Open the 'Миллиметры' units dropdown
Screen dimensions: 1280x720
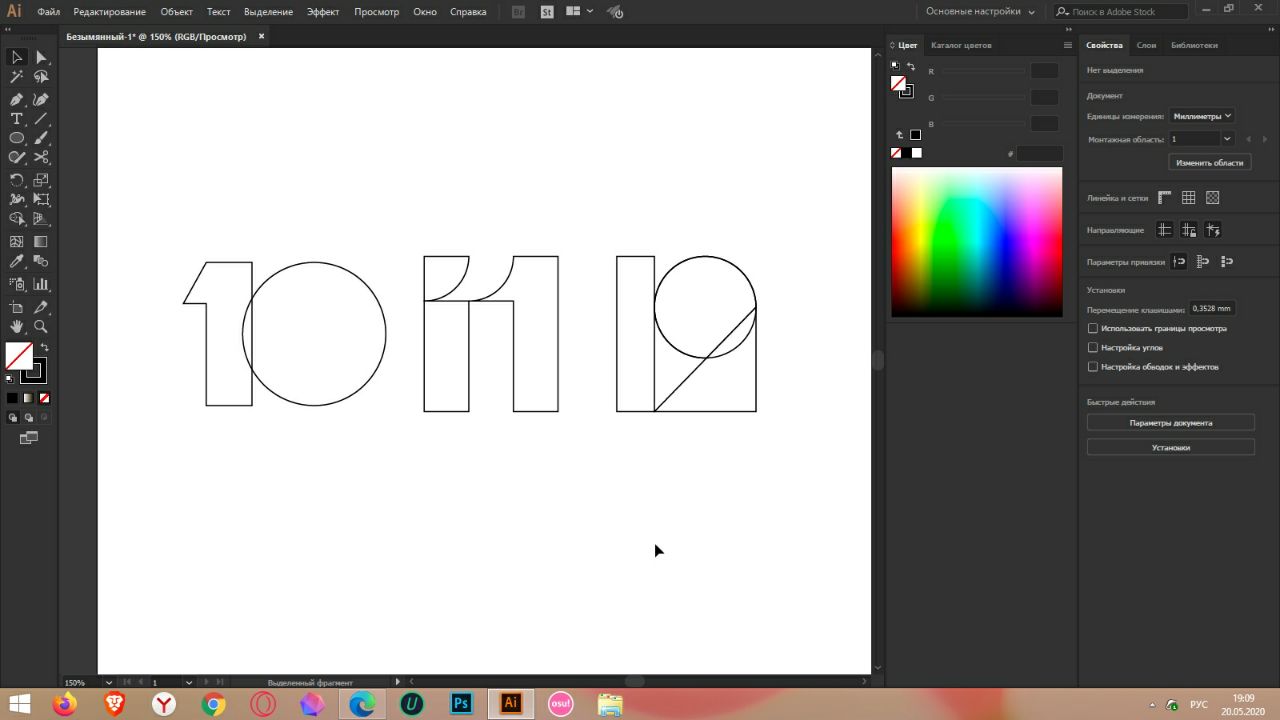pyautogui.click(x=1202, y=116)
